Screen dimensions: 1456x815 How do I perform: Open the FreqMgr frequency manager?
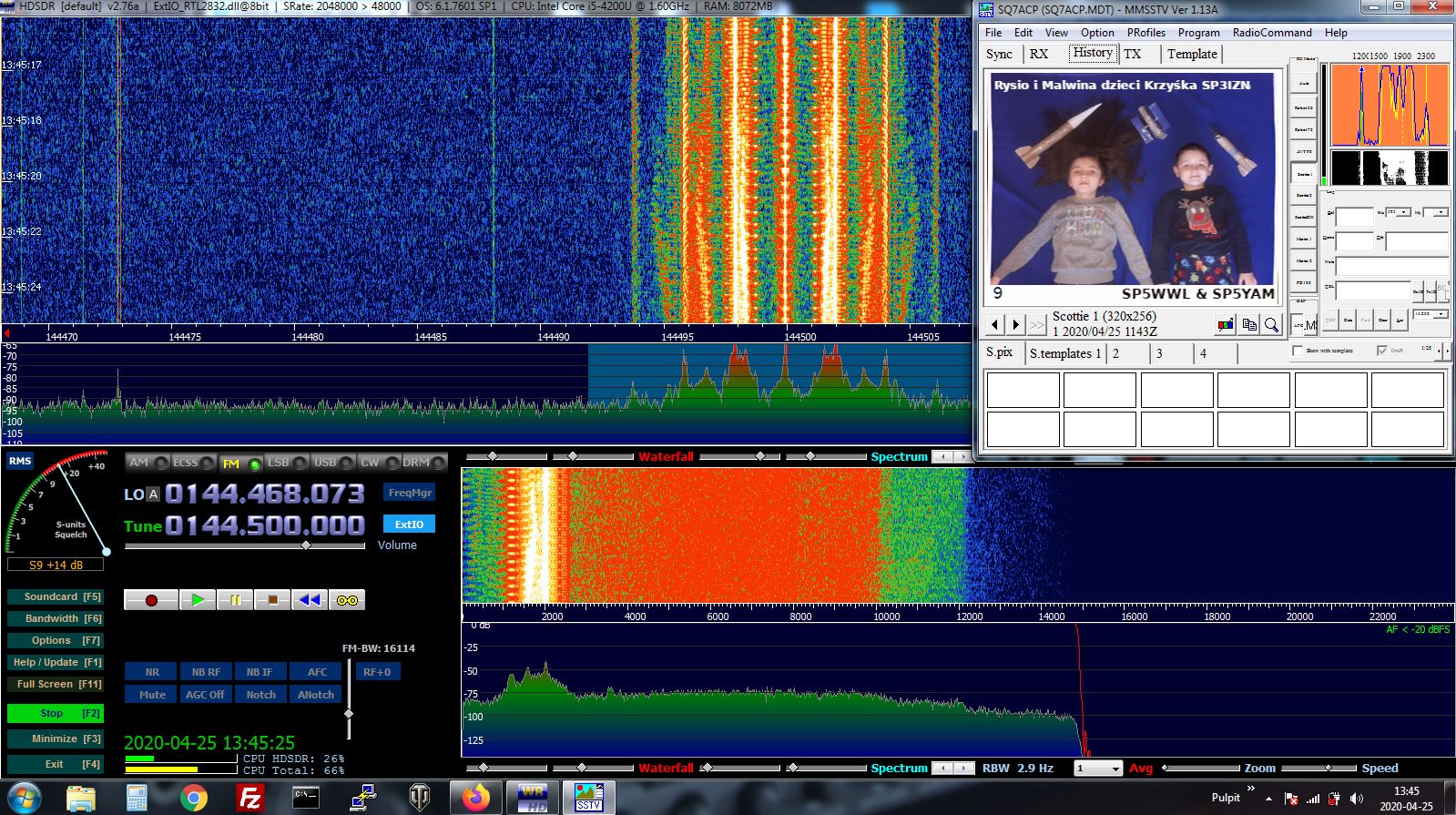410,493
